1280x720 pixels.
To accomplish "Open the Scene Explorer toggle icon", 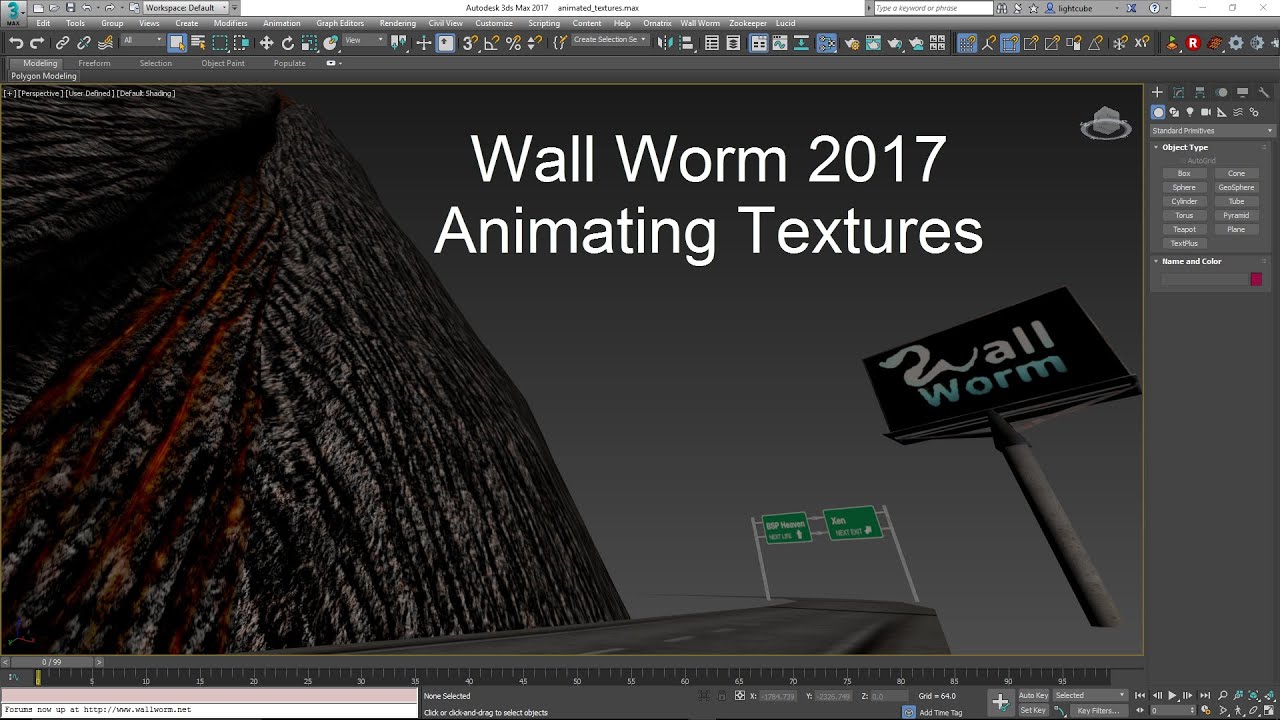I will pos(712,43).
